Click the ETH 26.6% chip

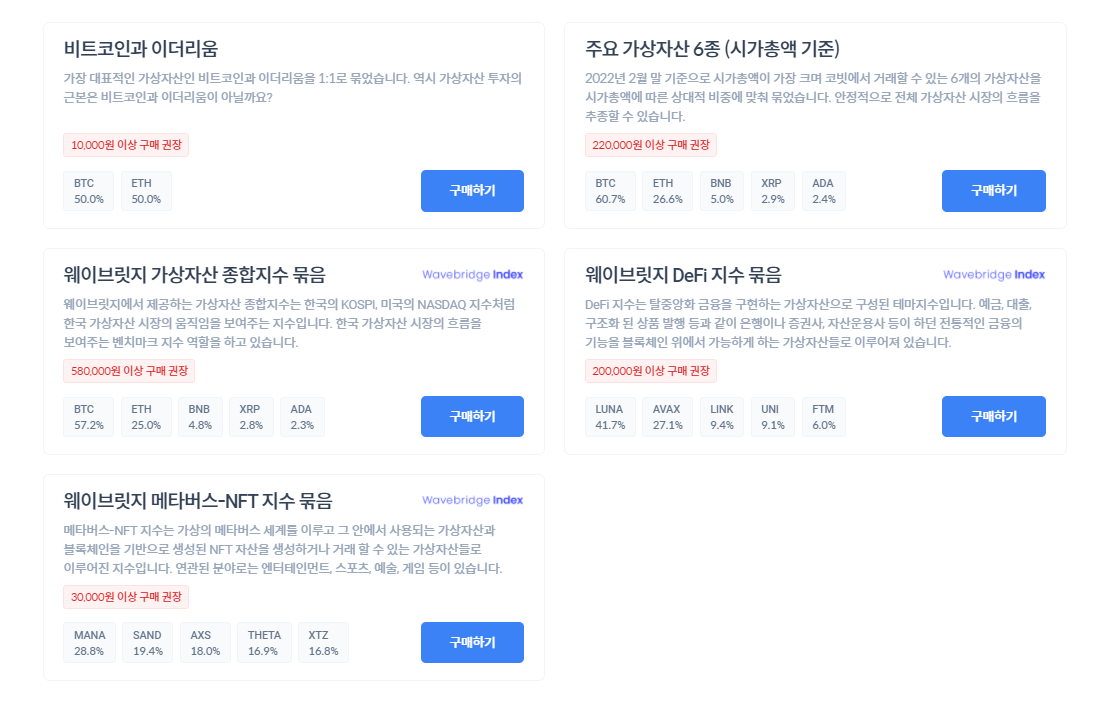coord(667,191)
